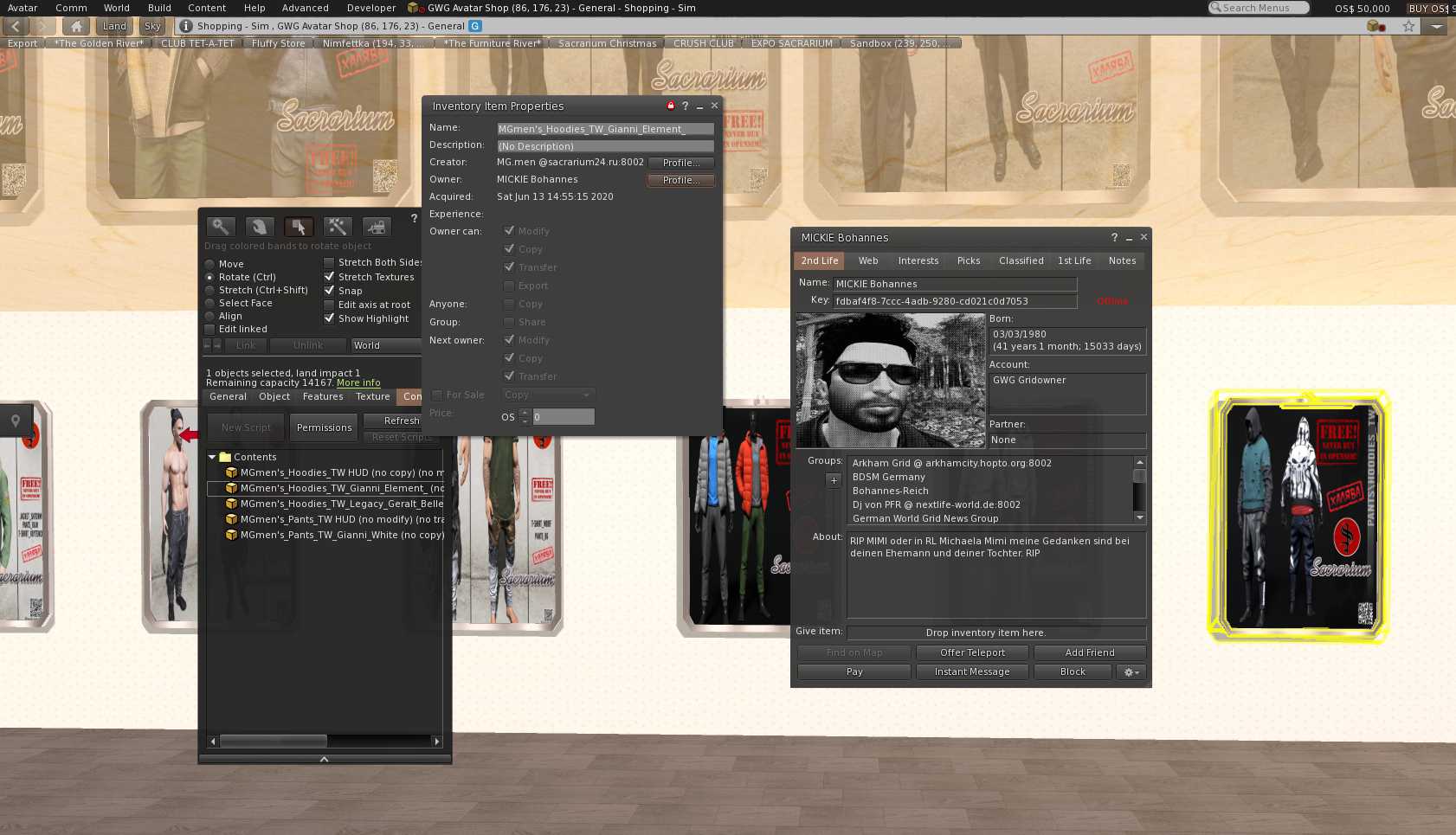Click the plus icon beside Groups list
The height and width of the screenshot is (835, 1456).
tap(834, 480)
